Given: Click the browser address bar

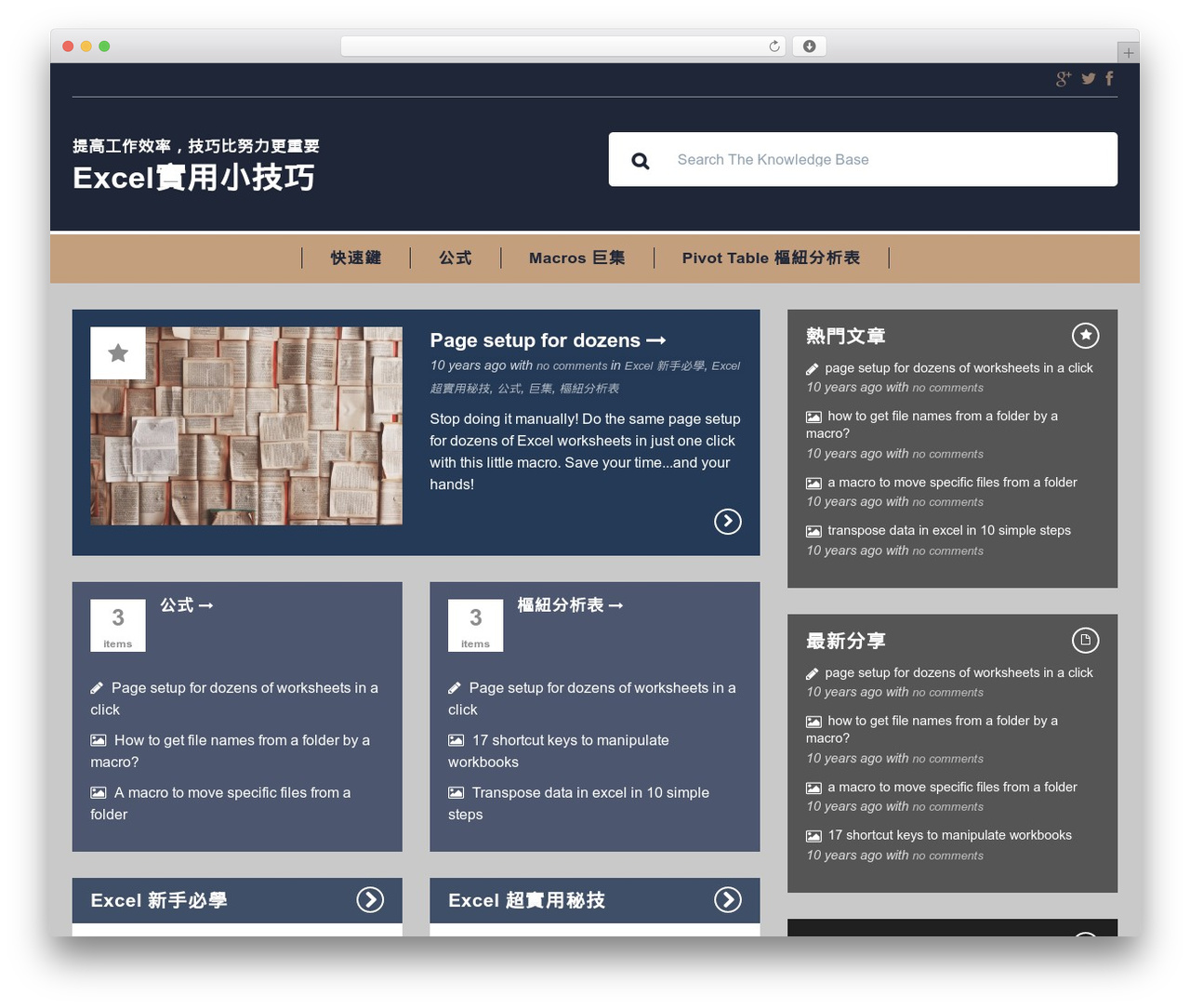Looking at the screenshot, I should [562, 46].
